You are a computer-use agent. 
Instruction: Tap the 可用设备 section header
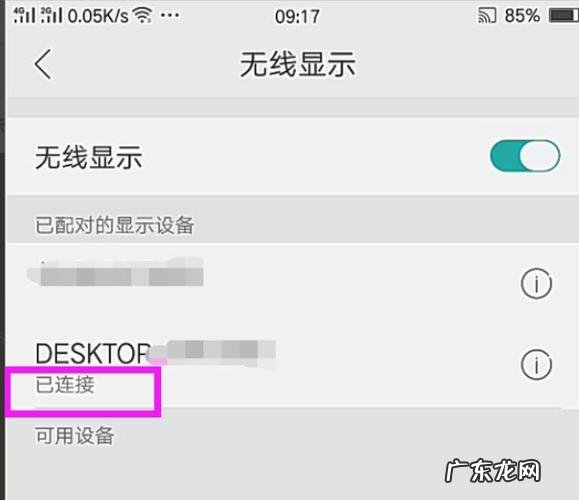click(x=74, y=435)
